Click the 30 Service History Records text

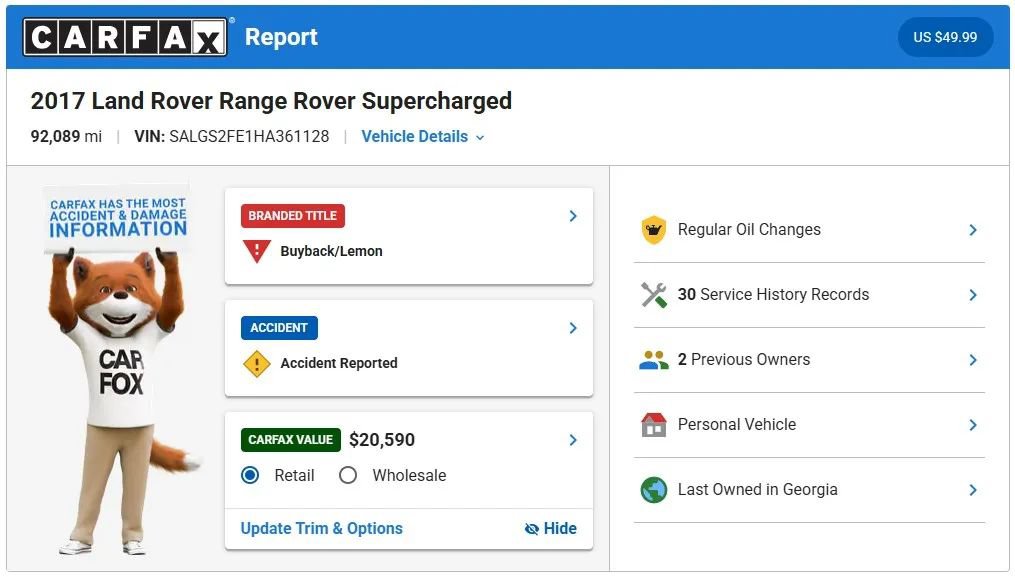pos(774,295)
